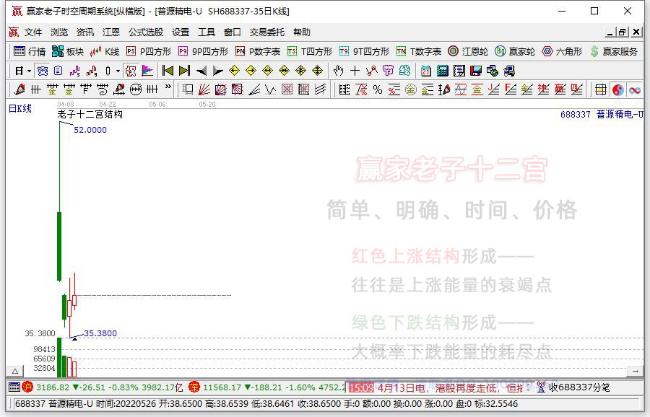Jump to last bar with green end arrow

point(184,71)
